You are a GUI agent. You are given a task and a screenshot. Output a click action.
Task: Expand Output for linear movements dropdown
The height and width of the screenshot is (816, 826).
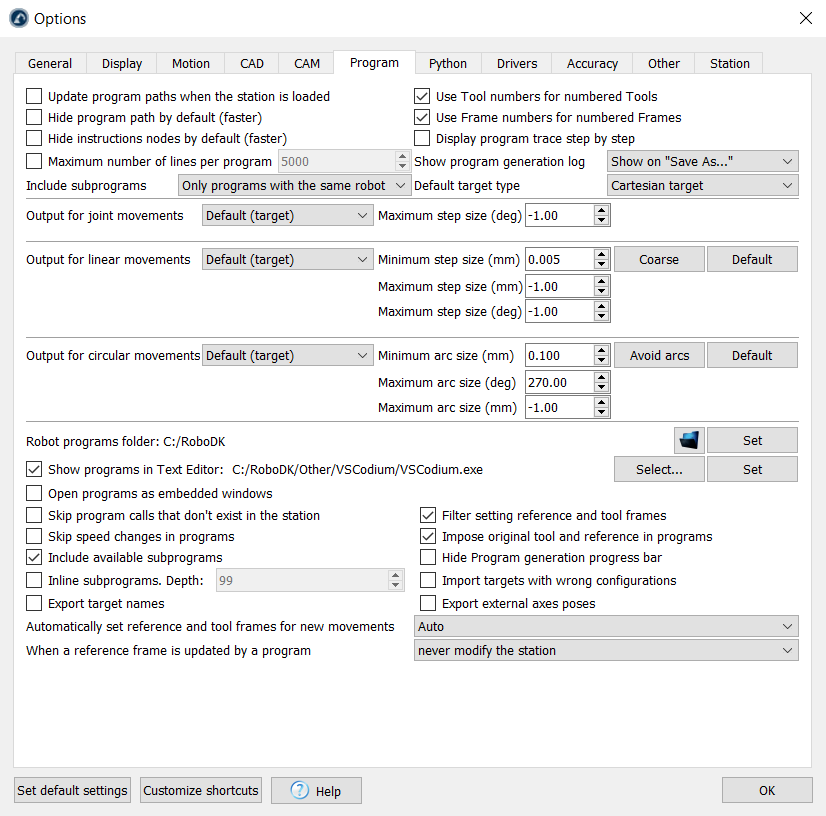click(287, 260)
